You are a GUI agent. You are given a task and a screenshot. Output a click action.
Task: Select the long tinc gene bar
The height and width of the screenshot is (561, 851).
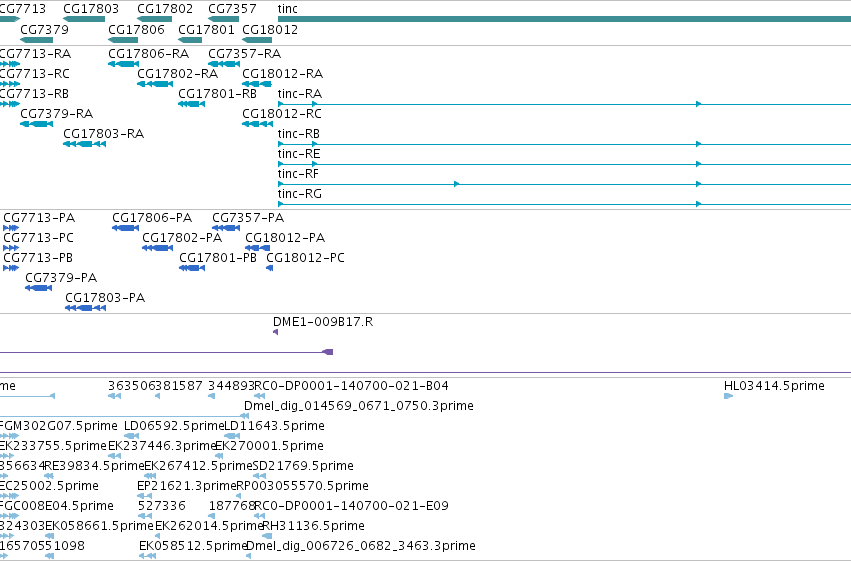[x=564, y=19]
